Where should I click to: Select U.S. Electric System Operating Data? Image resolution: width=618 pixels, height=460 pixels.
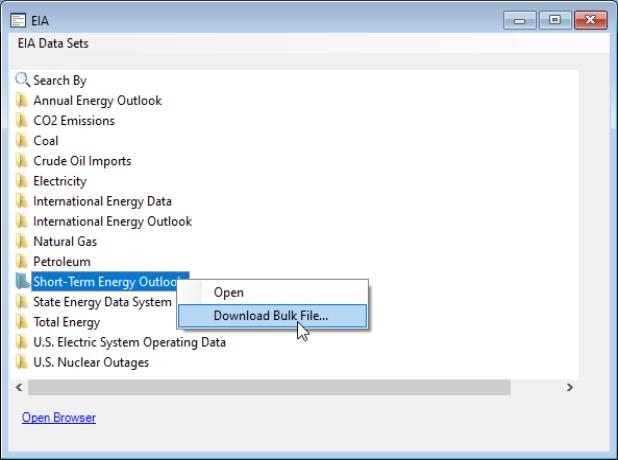pos(129,342)
